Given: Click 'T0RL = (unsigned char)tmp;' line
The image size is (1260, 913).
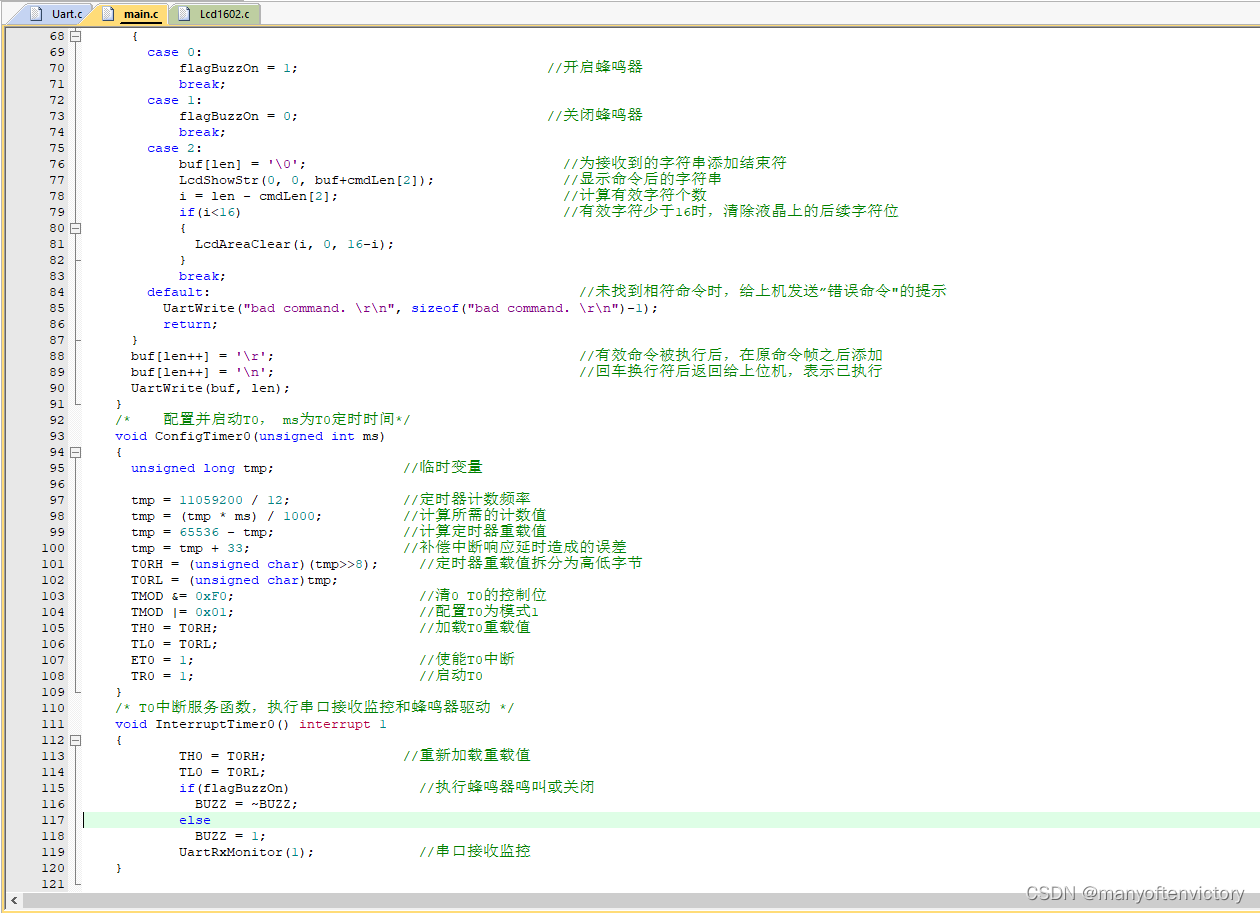Looking at the screenshot, I should coord(234,580).
